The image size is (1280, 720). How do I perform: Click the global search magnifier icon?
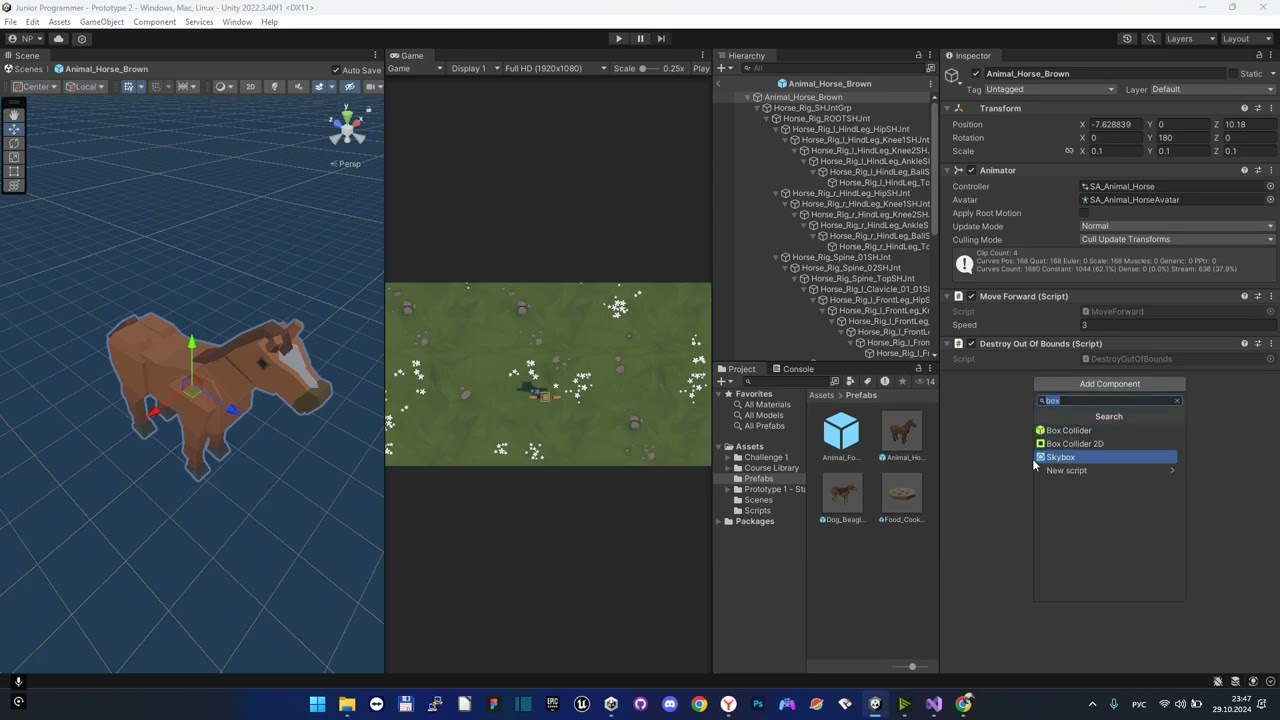1151,39
